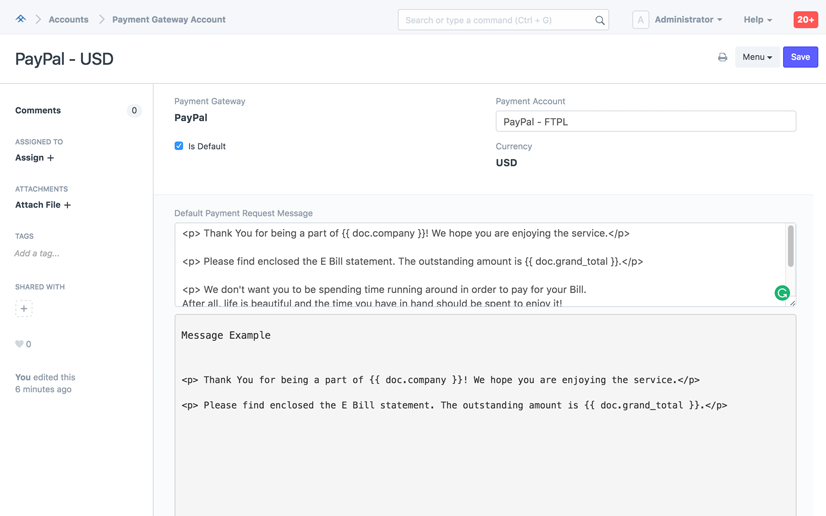Go to Accounts breadcrumb
The width and height of the screenshot is (826, 516).
pos(68,19)
